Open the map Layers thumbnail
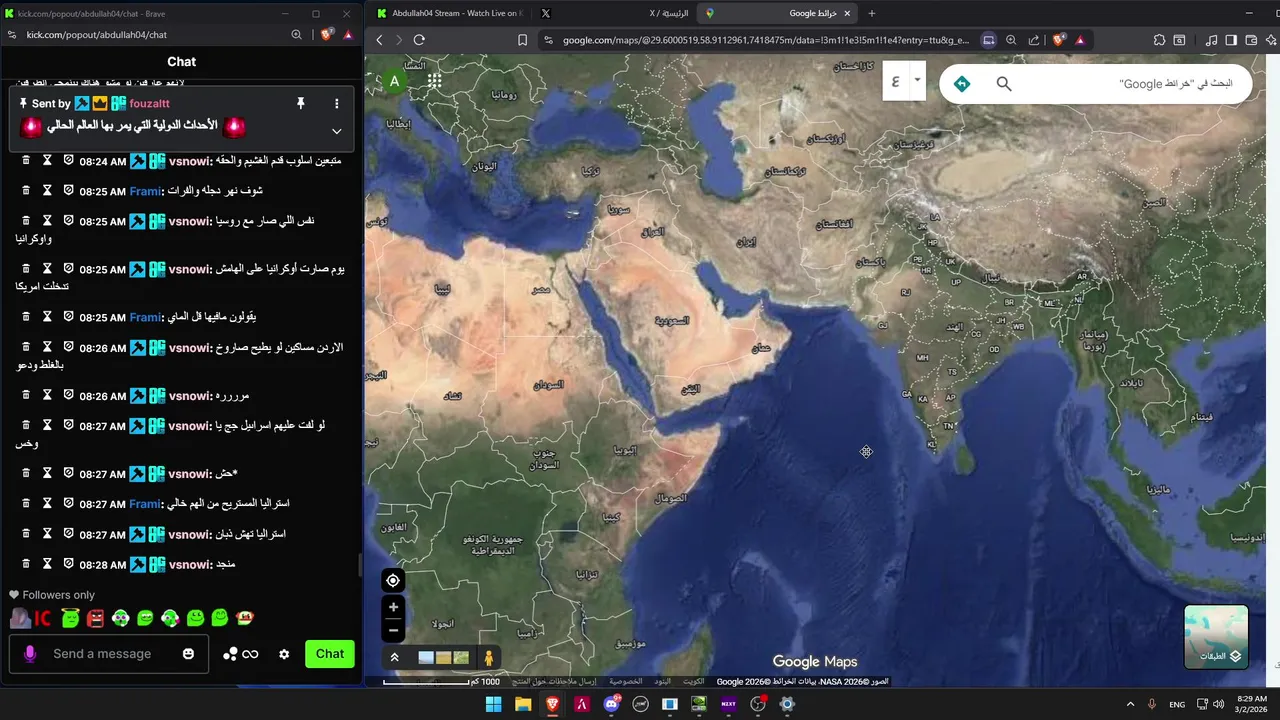The height and width of the screenshot is (720, 1280). coord(1216,636)
